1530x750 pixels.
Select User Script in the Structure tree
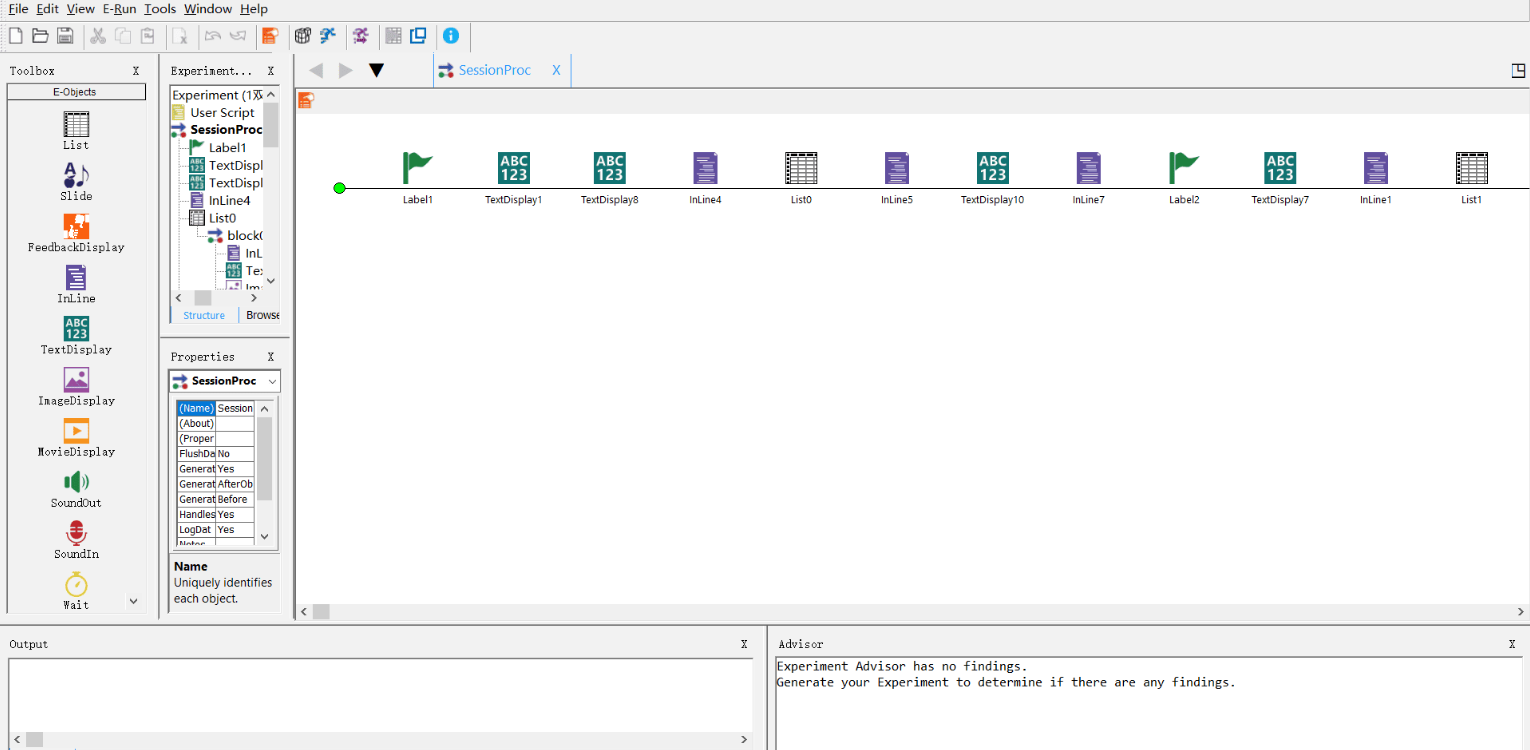(x=222, y=113)
